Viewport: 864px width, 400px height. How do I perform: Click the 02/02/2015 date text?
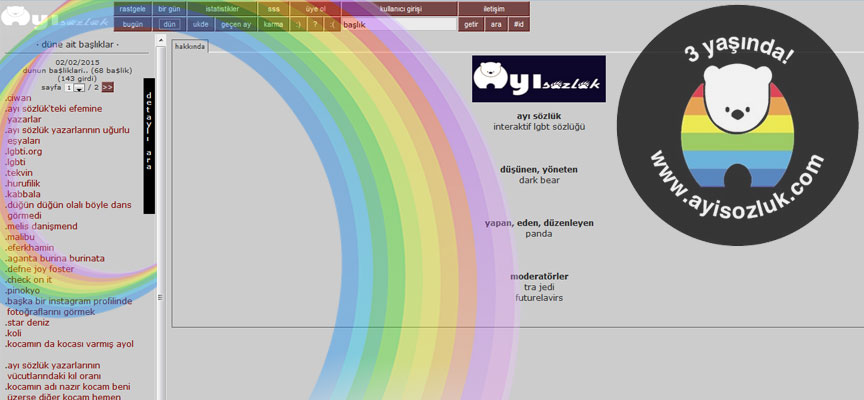[77, 62]
